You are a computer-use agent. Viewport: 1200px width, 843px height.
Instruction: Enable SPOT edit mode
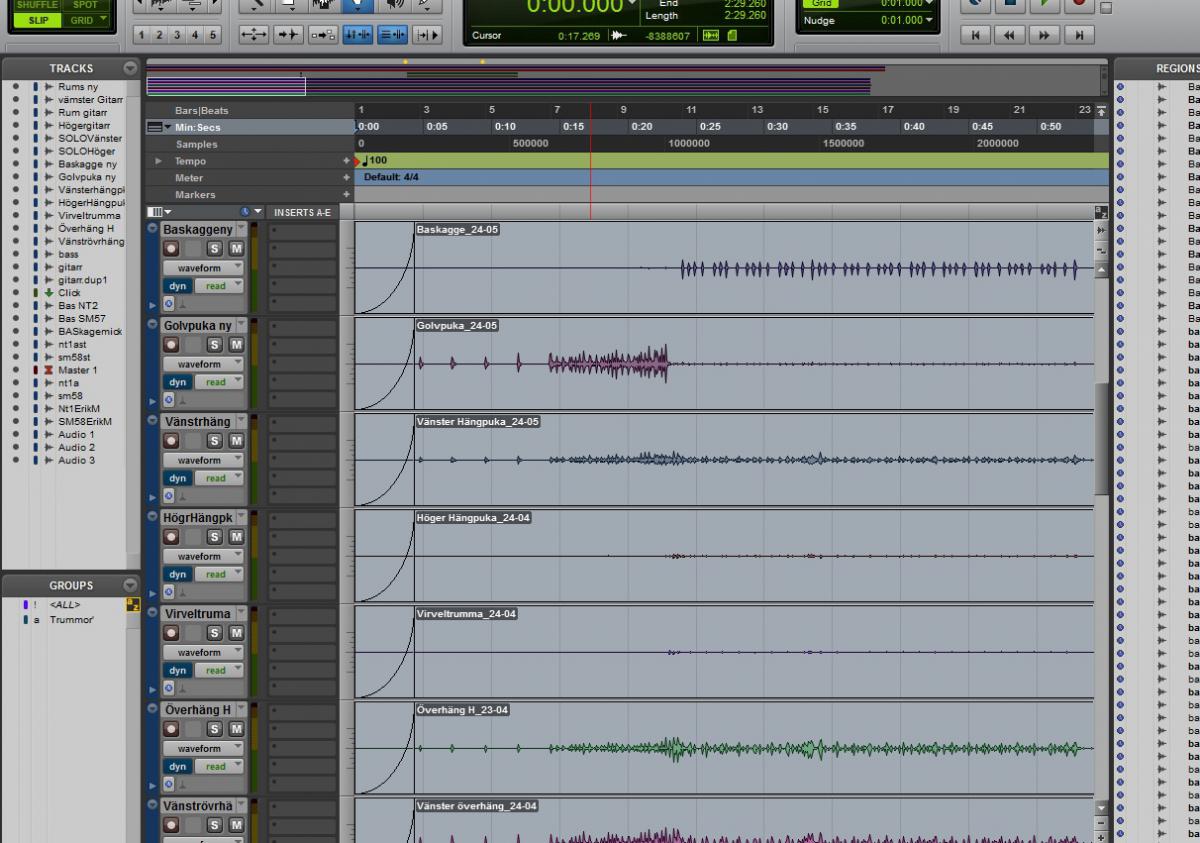pos(86,4)
